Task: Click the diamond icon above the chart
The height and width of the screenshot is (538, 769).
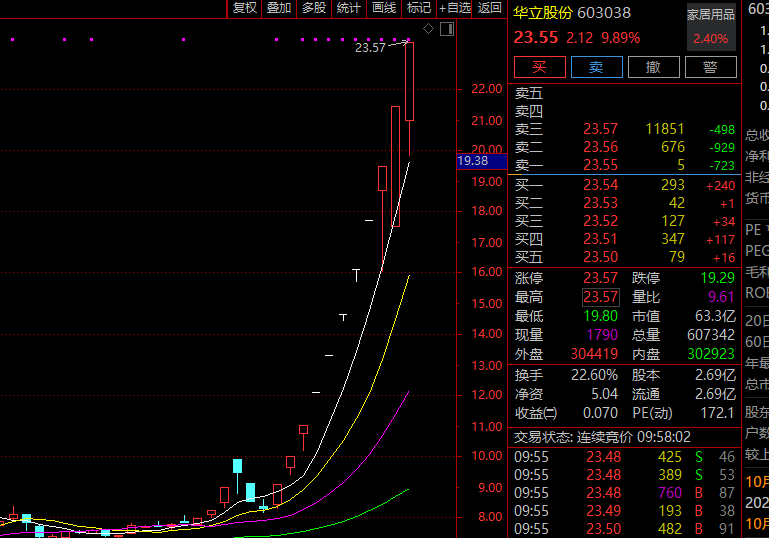Action: 429,29
